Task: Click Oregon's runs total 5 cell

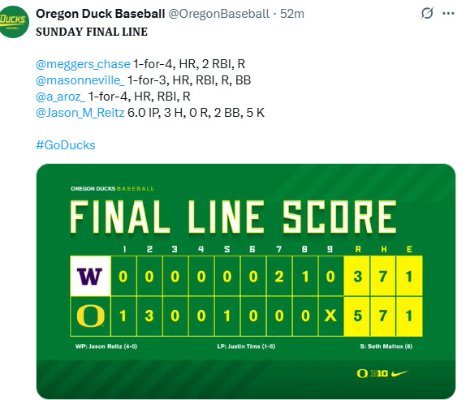Action: 357,316
